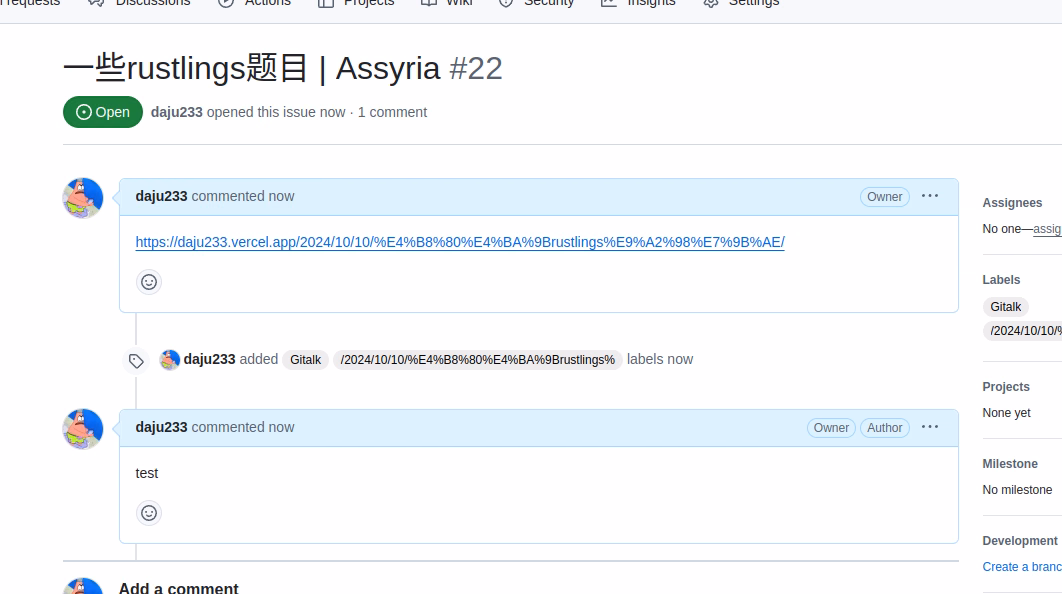Click the label tag event icon
Image resolution: width=1062 pixels, height=594 pixels.
pyautogui.click(x=136, y=360)
